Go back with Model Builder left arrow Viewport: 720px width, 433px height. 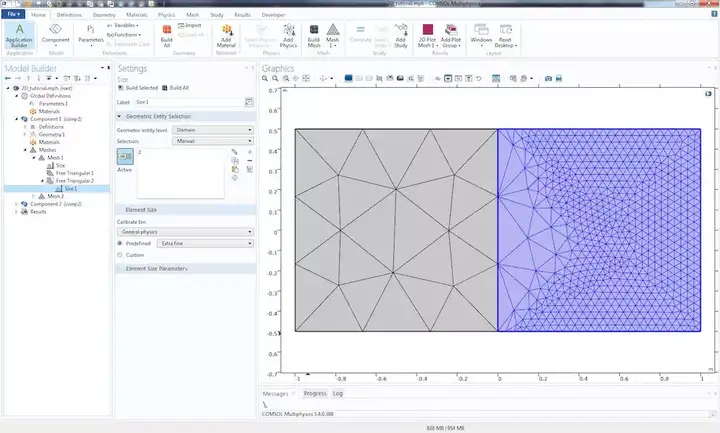8,79
